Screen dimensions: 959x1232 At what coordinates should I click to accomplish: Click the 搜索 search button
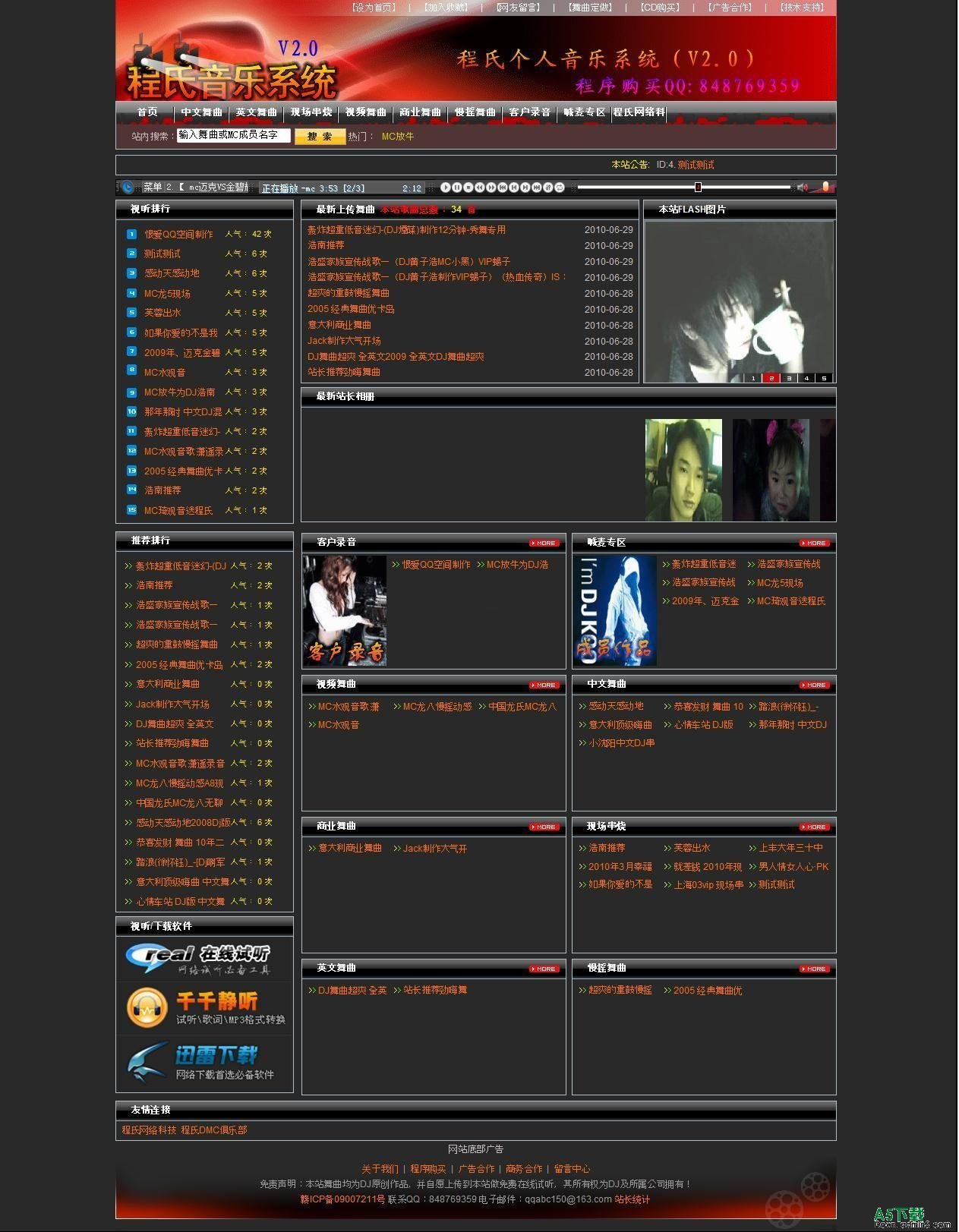click(320, 137)
